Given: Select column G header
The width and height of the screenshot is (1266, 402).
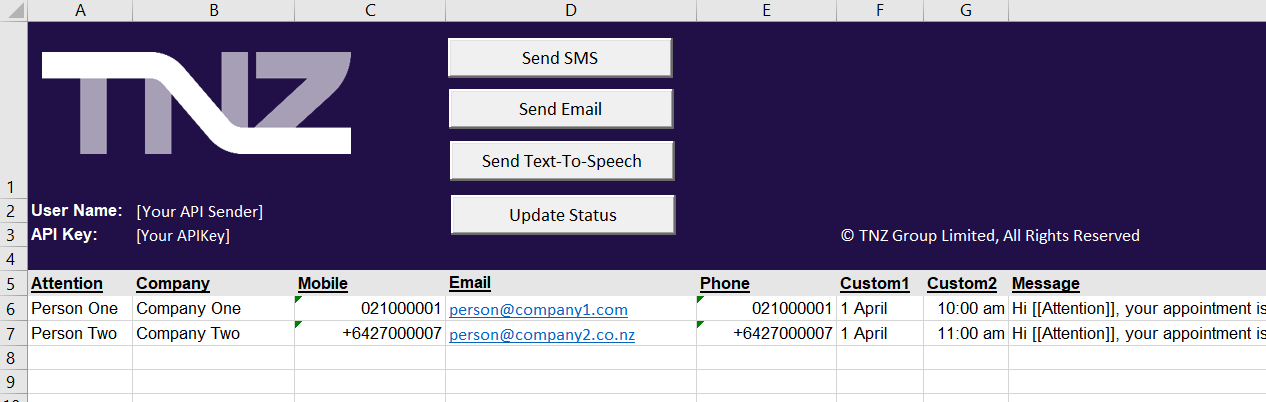Looking at the screenshot, I should tap(965, 10).
